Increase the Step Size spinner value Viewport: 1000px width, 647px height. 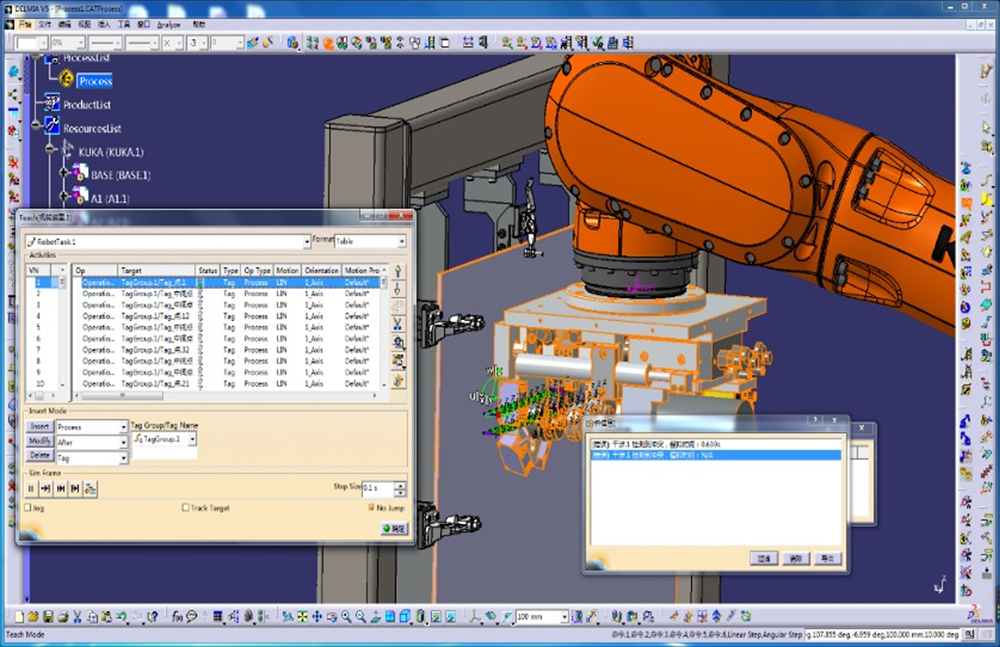[x=400, y=486]
